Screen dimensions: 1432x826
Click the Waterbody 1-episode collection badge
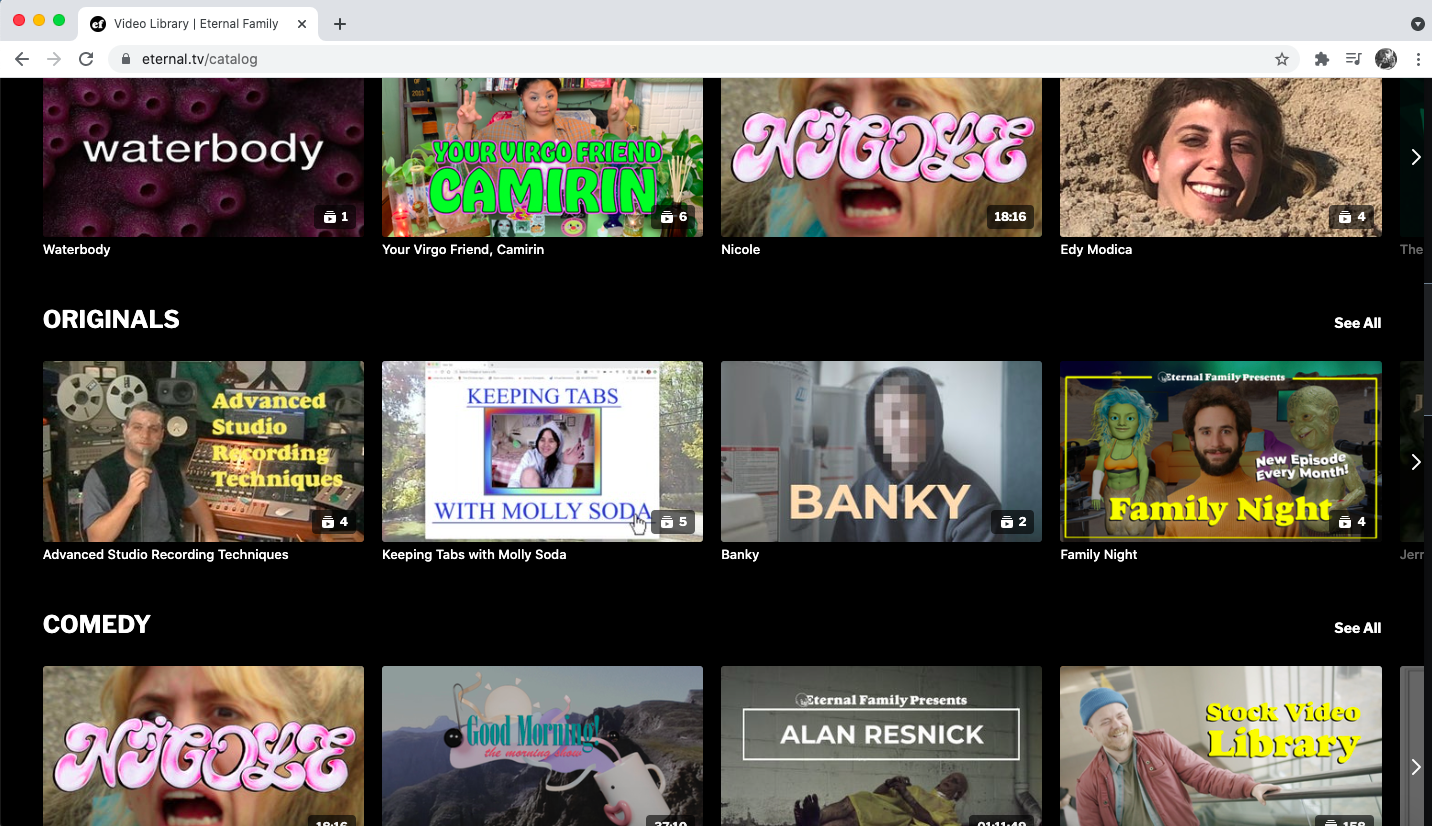coord(335,217)
